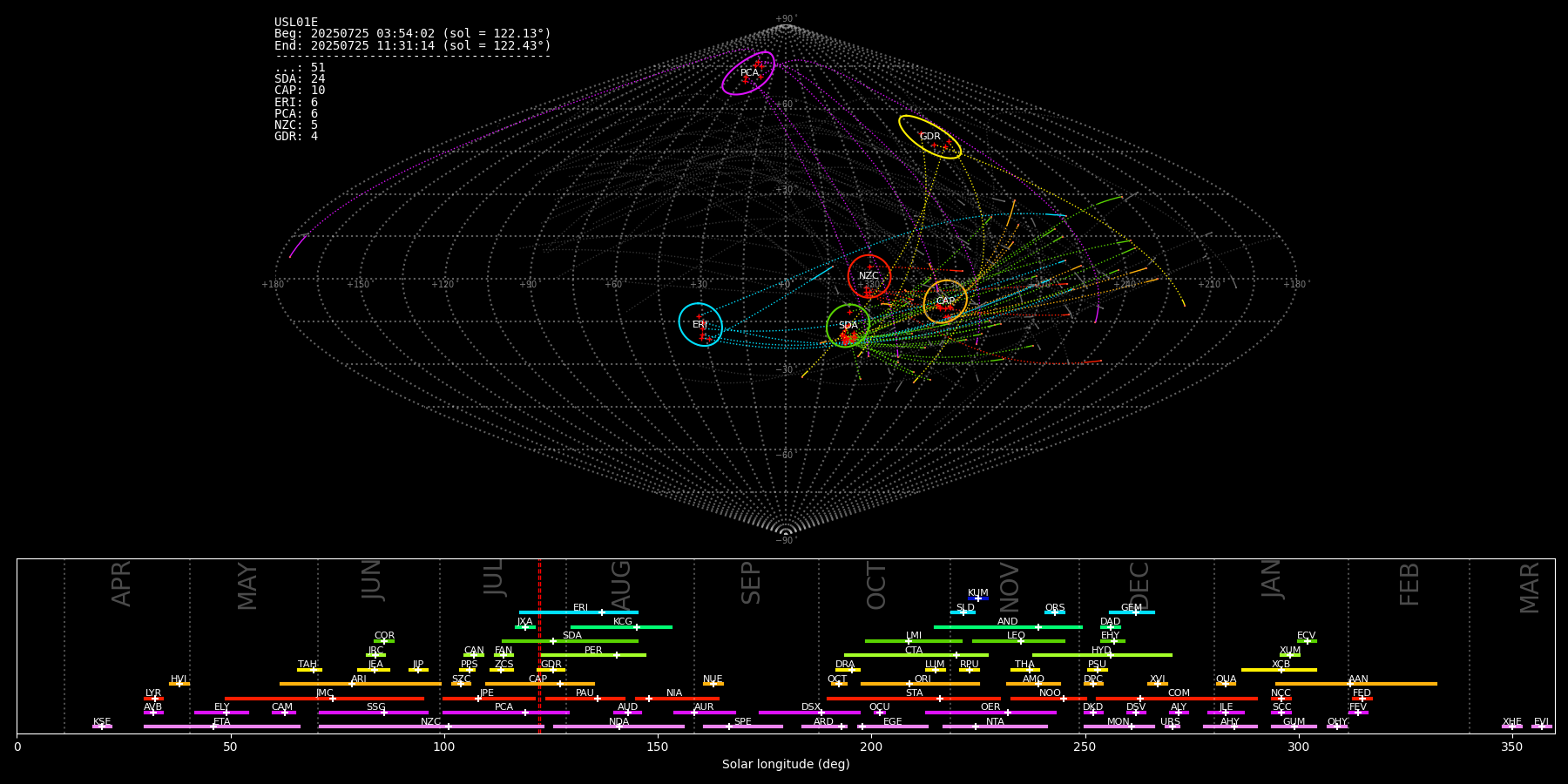Click the +90 north pole label on map
Viewport: 1568px width, 784px height.
click(785, 19)
